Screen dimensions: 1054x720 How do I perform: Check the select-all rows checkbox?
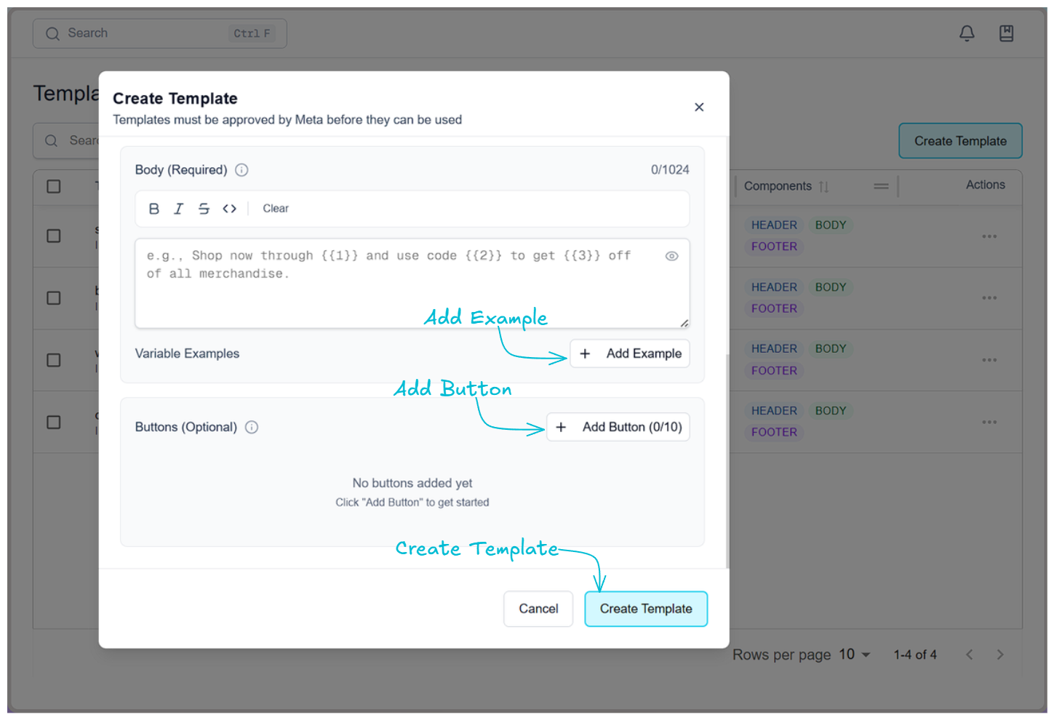(54, 186)
